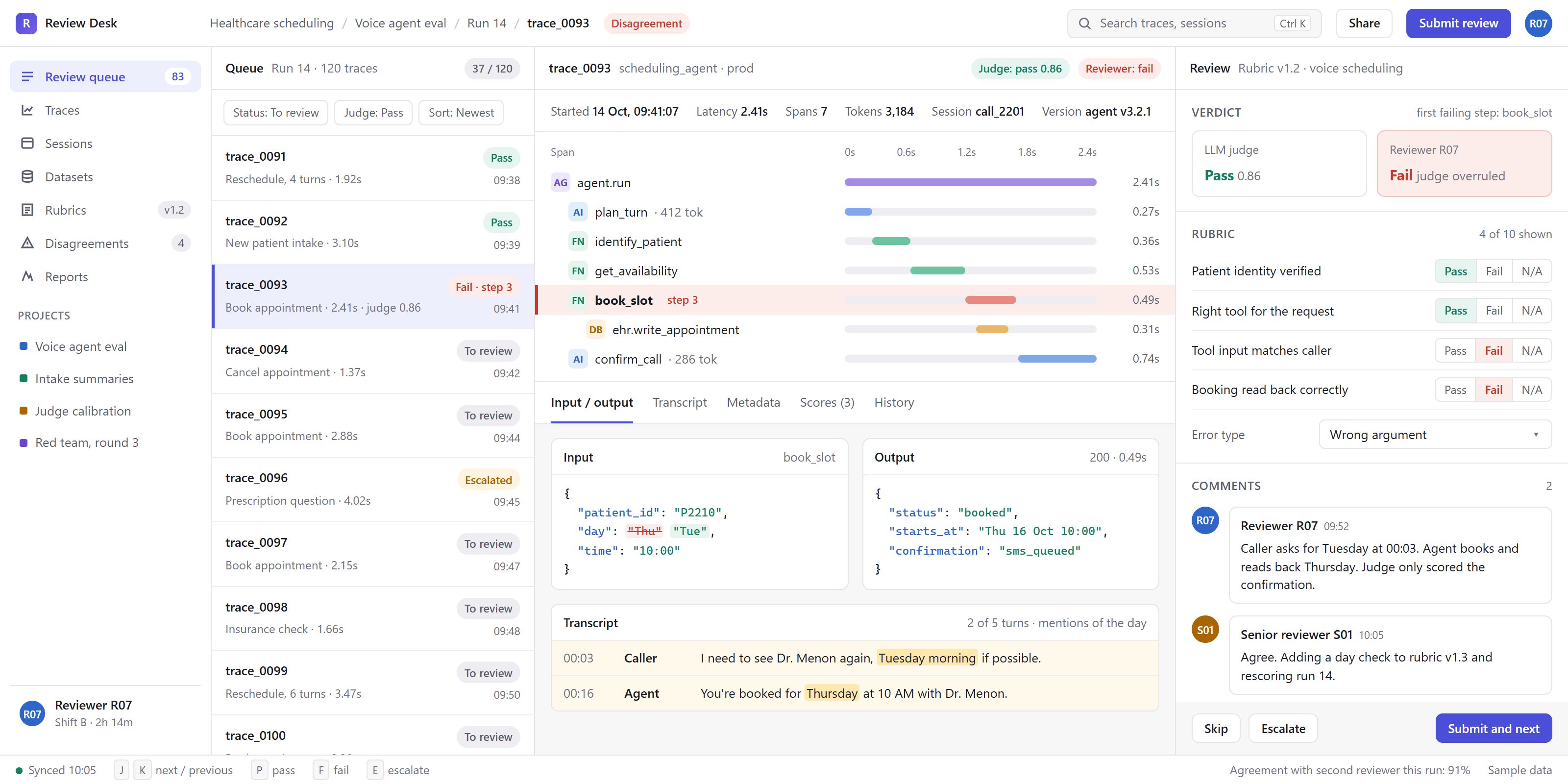Screen dimensions: 1568x784
Task: Mark Booking read back correctly as Pass
Action: pyautogui.click(x=1455, y=390)
